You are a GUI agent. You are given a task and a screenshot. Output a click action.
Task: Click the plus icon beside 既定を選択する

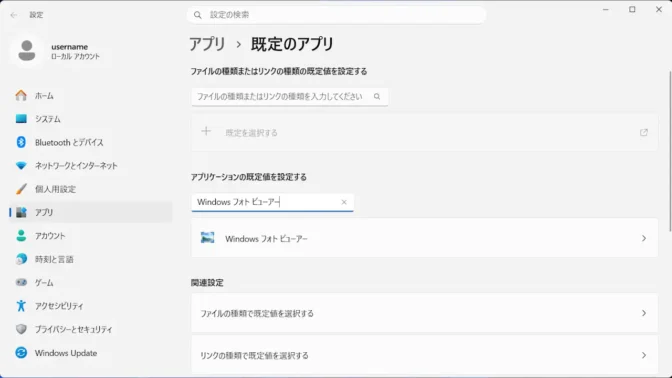[x=206, y=131]
